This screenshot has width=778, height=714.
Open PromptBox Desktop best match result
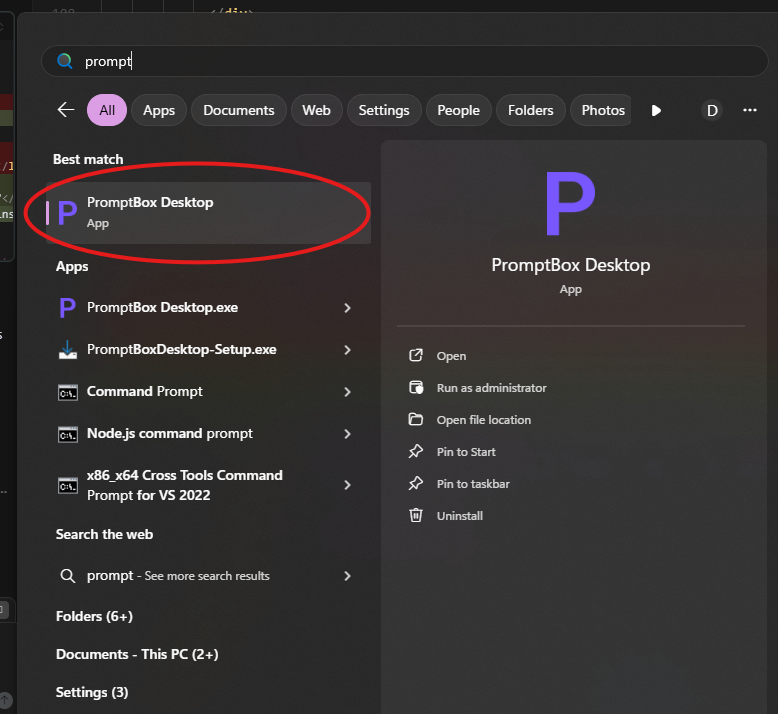click(x=208, y=213)
